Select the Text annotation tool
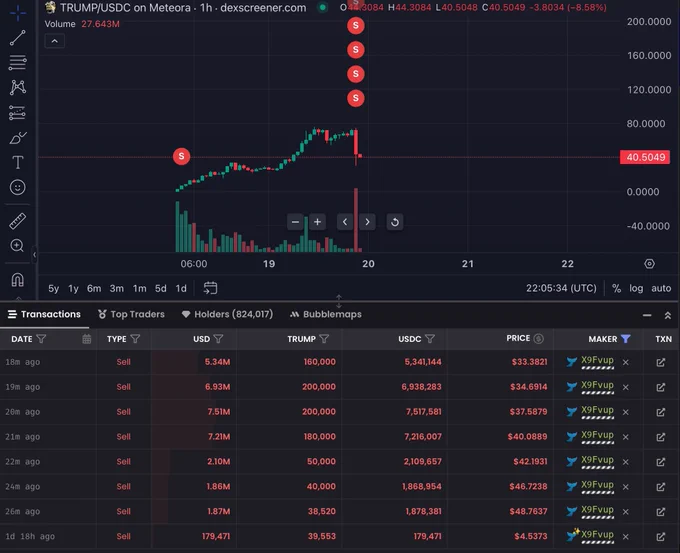Viewport: 680px width, 553px height. point(17,163)
